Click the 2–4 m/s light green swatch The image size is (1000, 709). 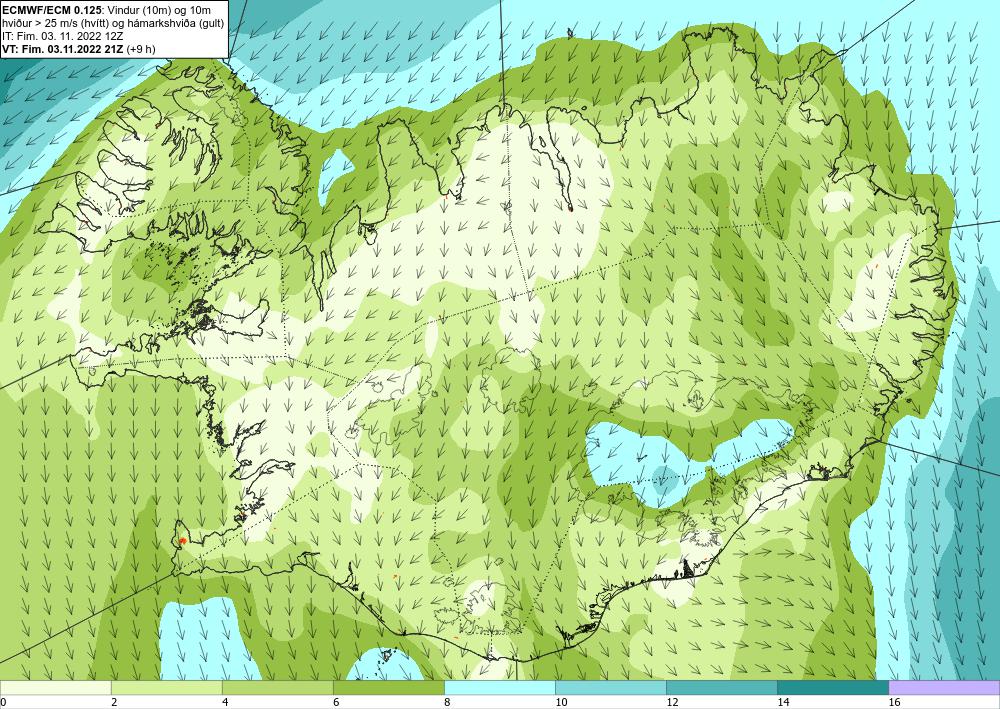pyautogui.click(x=166, y=688)
